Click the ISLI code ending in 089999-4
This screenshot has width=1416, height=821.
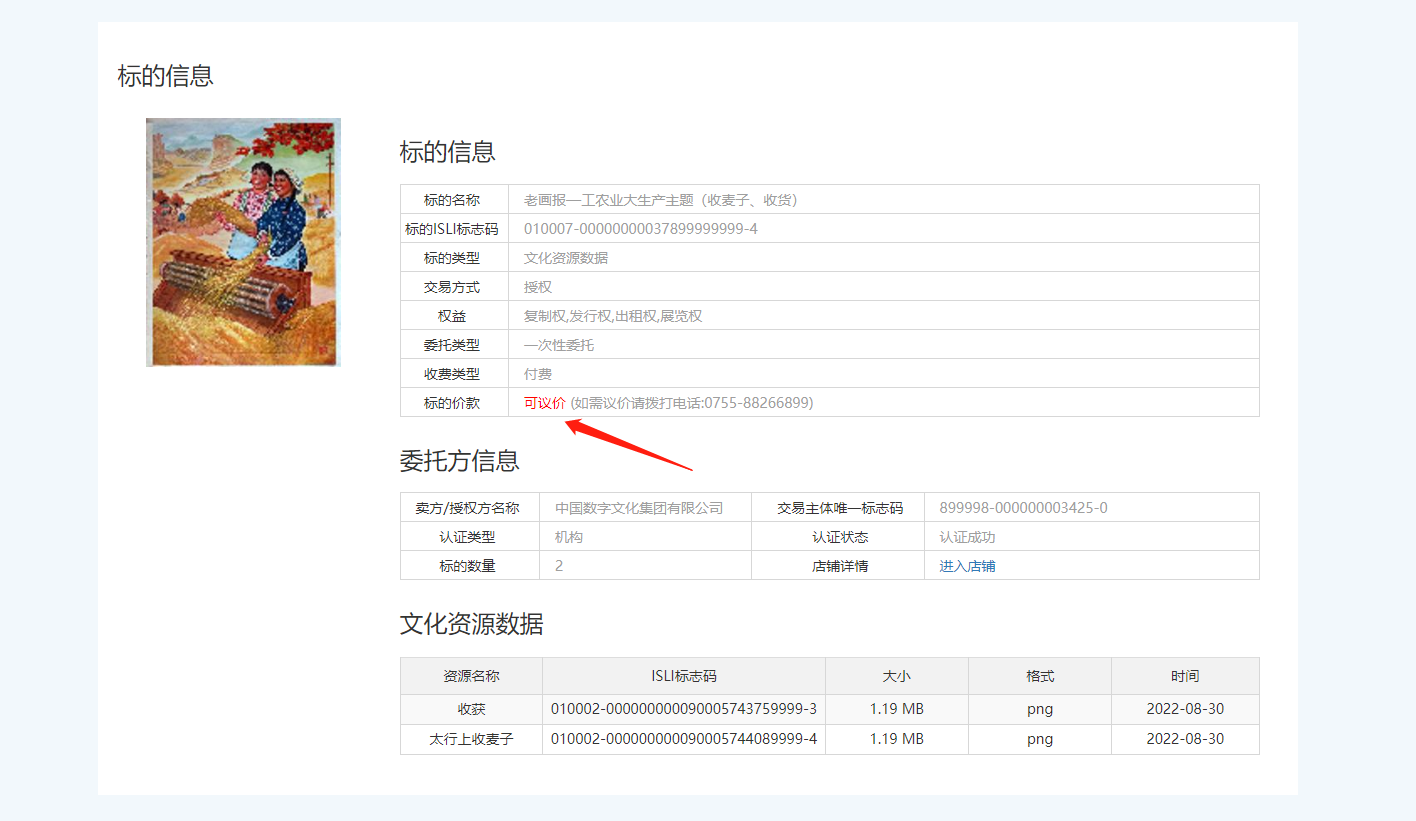tap(683, 739)
